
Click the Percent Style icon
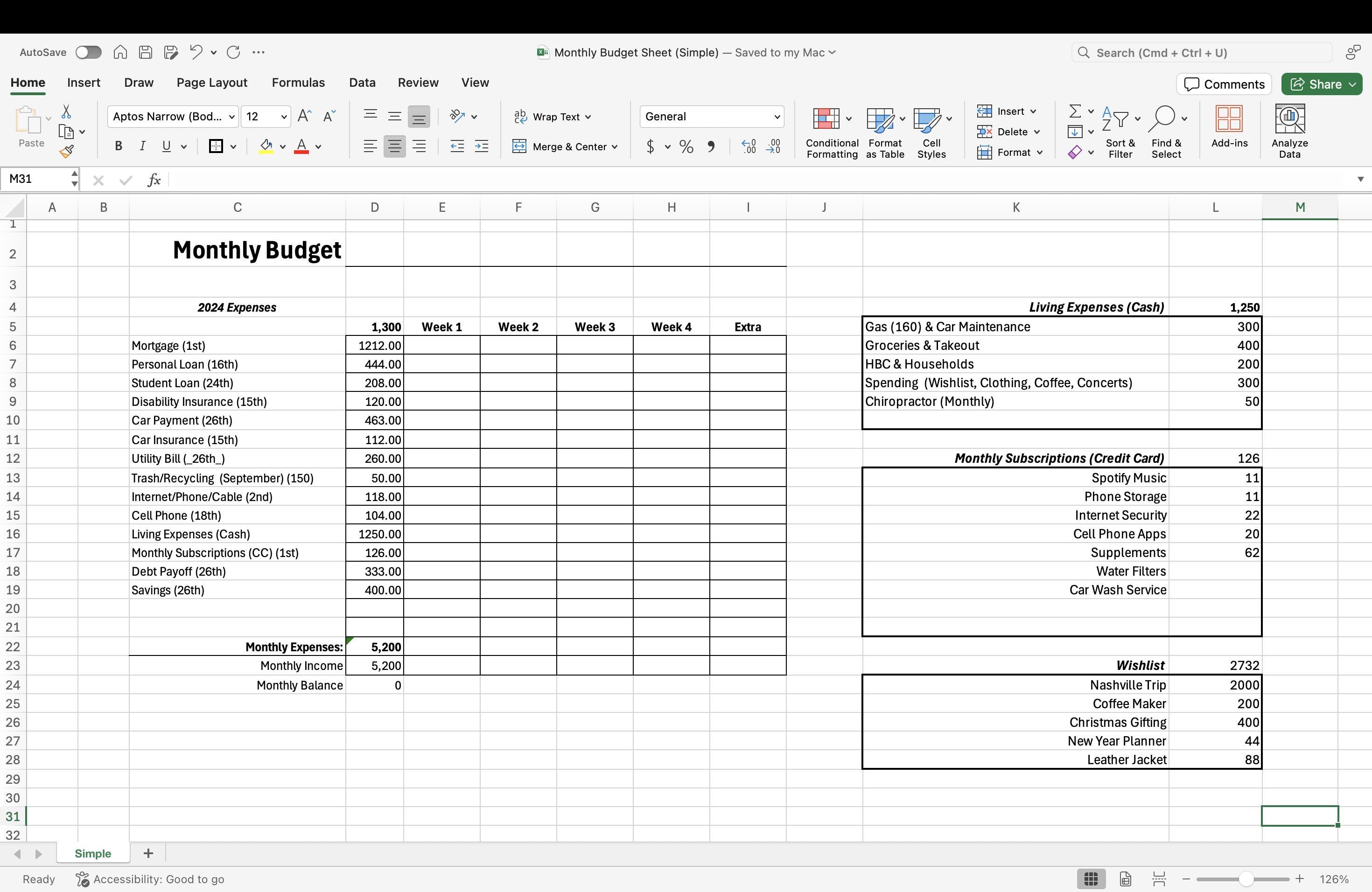pos(686,147)
